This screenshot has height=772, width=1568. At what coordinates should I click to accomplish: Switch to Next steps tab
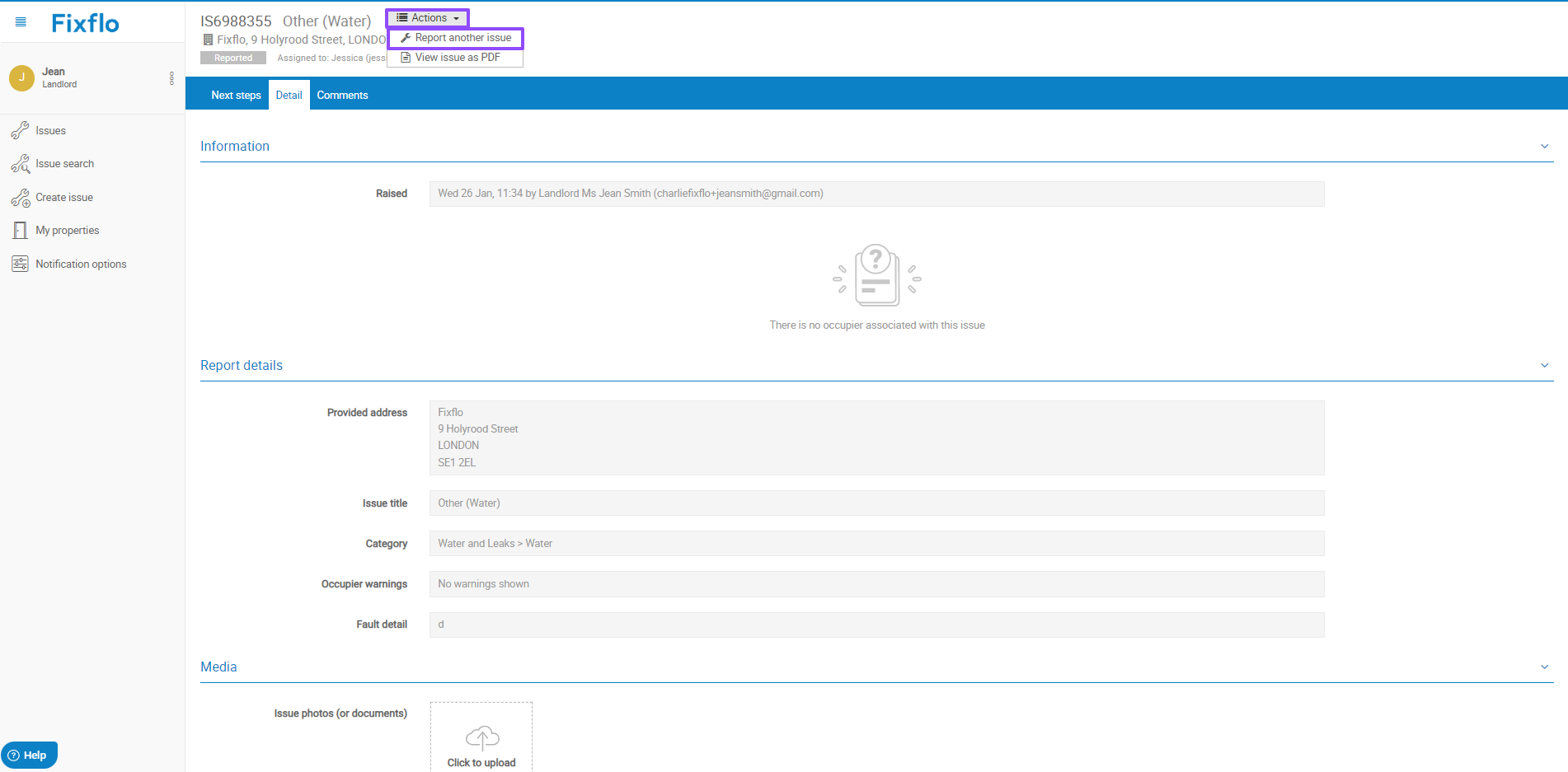[236, 95]
